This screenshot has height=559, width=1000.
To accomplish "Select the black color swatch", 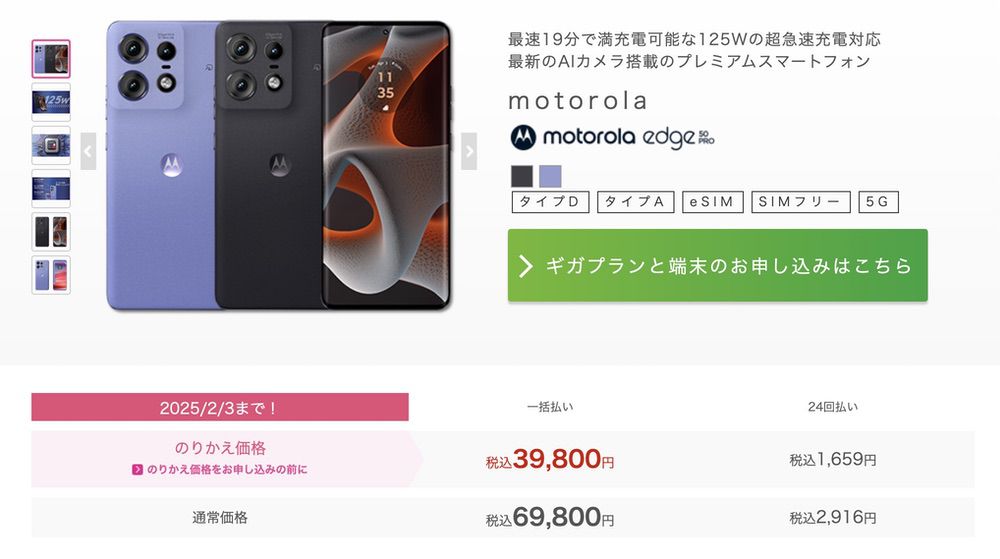I will [x=522, y=176].
